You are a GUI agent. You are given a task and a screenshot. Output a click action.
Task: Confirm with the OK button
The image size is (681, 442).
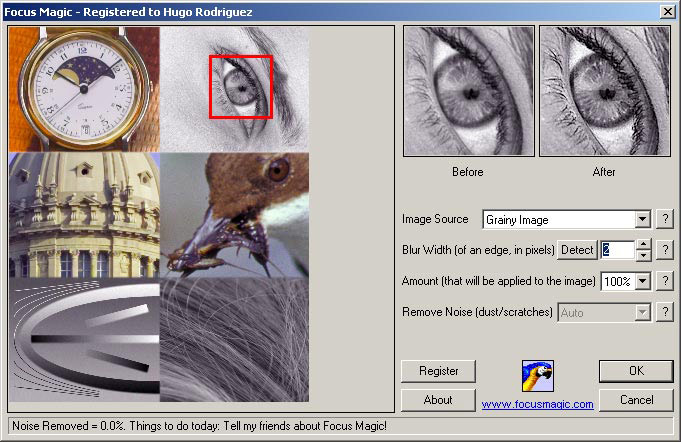pyautogui.click(x=636, y=371)
